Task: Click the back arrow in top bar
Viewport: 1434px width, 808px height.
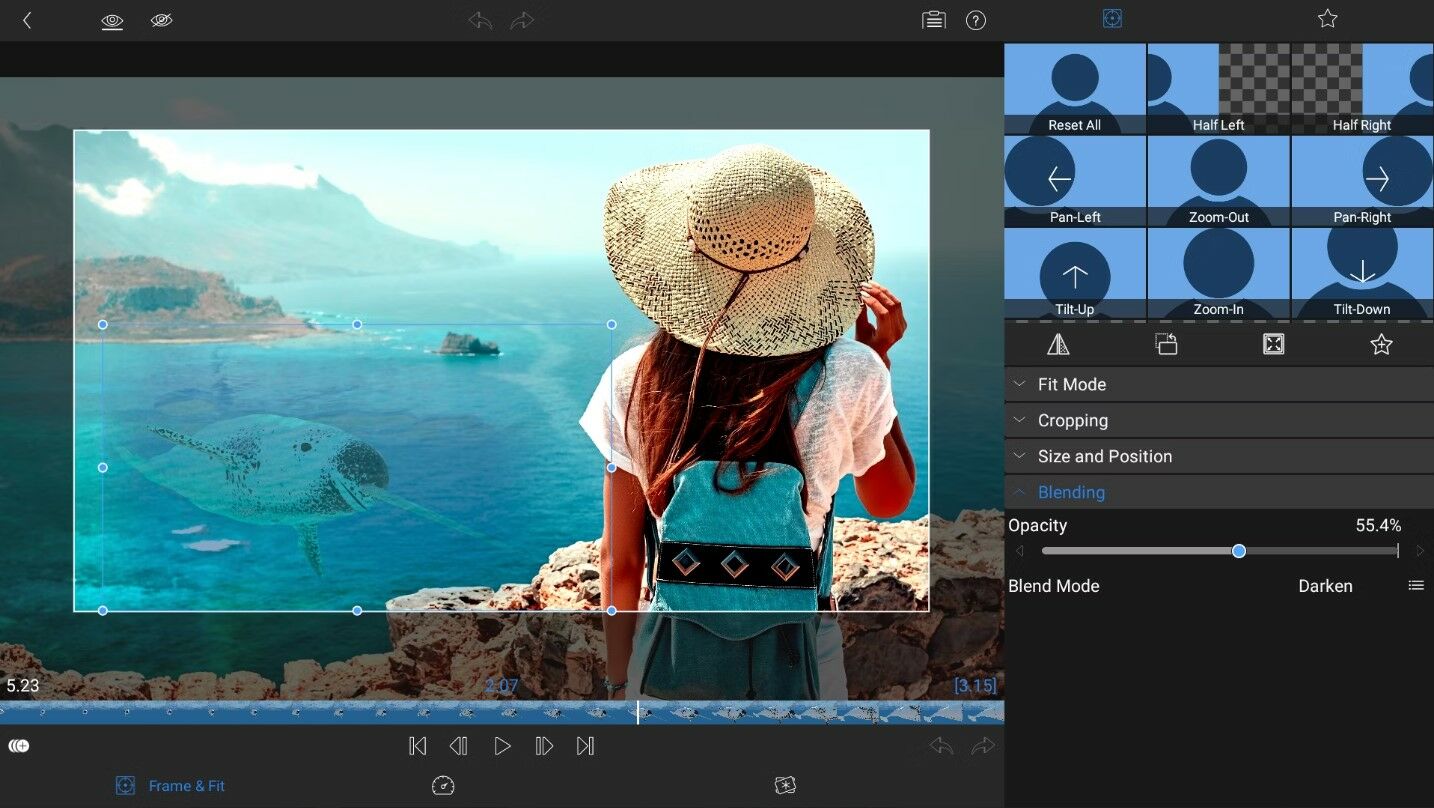Action: click(27, 20)
